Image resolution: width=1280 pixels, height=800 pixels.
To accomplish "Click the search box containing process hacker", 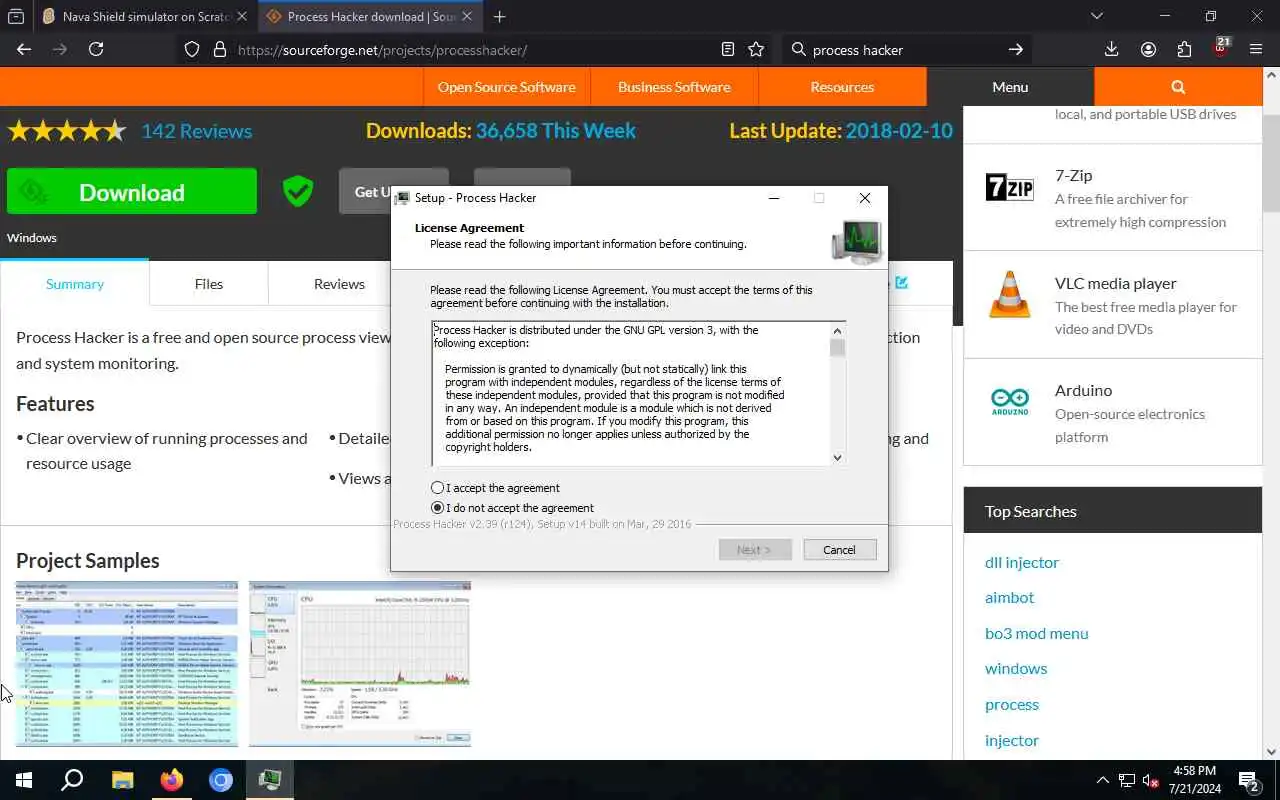I will coord(905,49).
